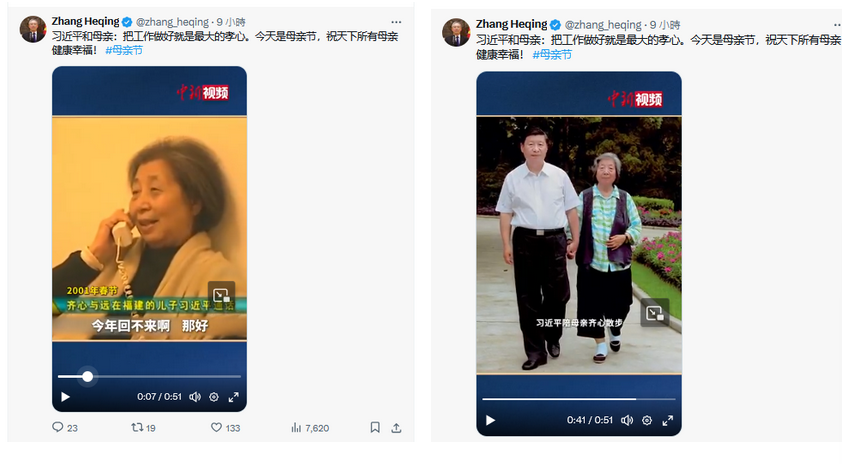Repost the tweet with 19 reposts
Image resolution: width=842 pixels, height=464 pixels.
tap(137, 427)
